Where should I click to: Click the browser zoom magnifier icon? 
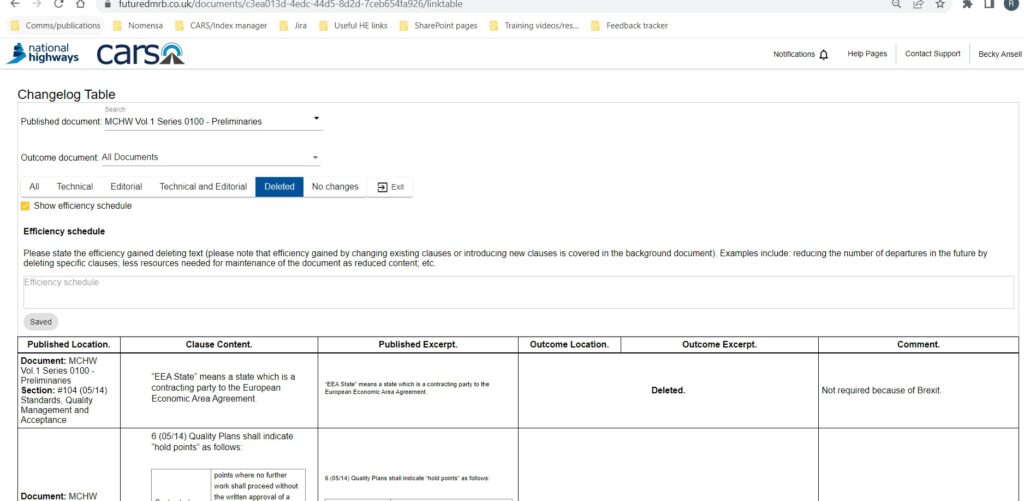tap(896, 5)
